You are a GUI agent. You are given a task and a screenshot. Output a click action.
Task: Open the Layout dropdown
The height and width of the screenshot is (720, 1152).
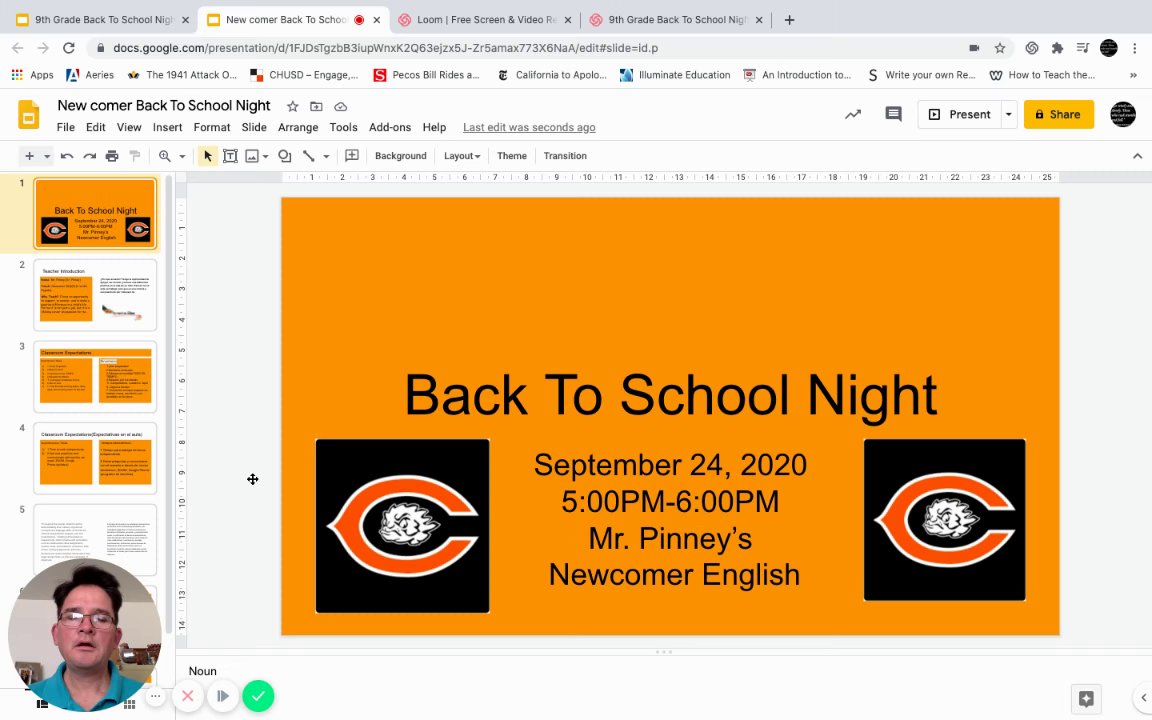(x=461, y=156)
